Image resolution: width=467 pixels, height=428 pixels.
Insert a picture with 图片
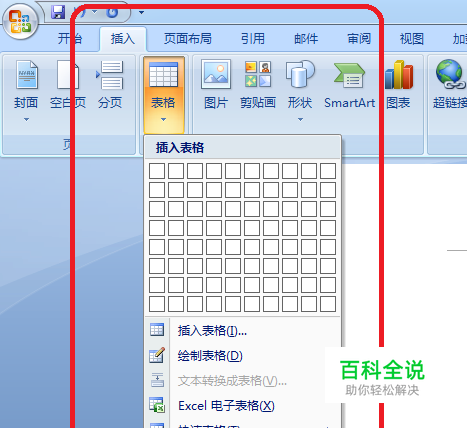point(216,85)
